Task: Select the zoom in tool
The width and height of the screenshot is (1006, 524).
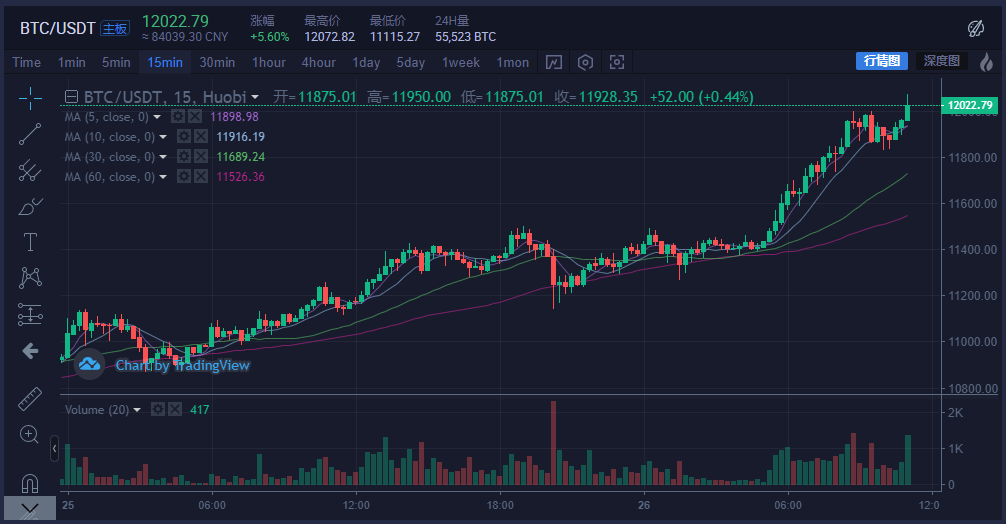Action: [30, 434]
